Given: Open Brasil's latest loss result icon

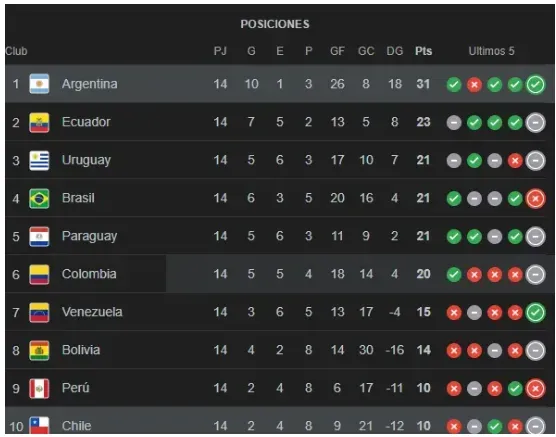Looking at the screenshot, I should (535, 198).
